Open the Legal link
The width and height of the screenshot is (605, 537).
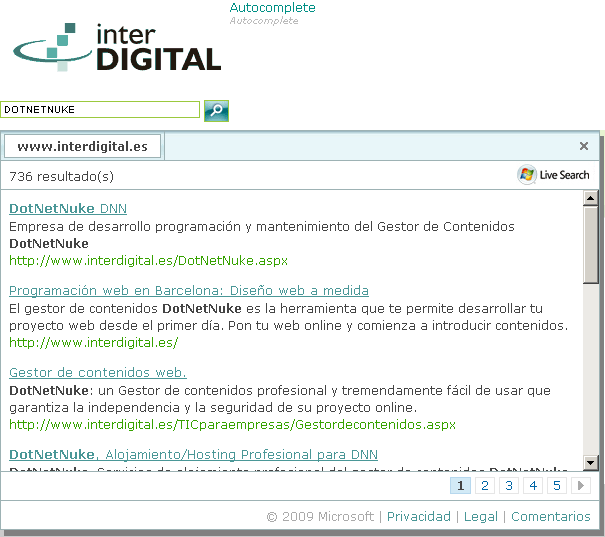coord(481,516)
